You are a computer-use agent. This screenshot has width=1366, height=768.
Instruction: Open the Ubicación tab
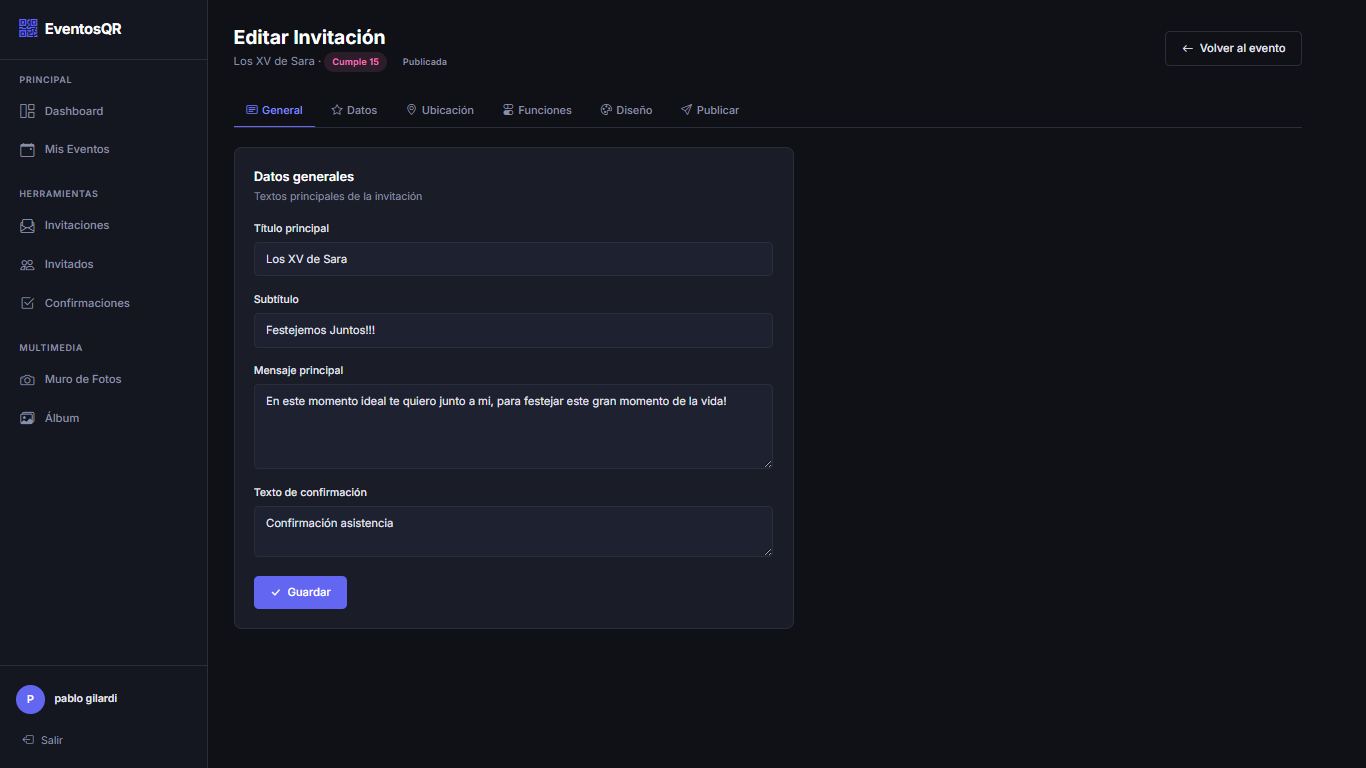click(x=440, y=110)
